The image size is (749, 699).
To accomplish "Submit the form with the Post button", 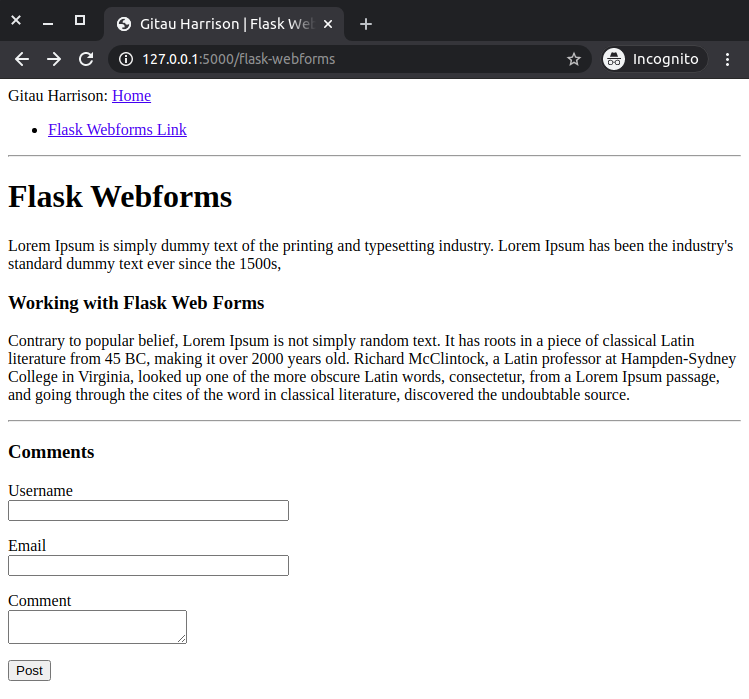I will (29, 670).
